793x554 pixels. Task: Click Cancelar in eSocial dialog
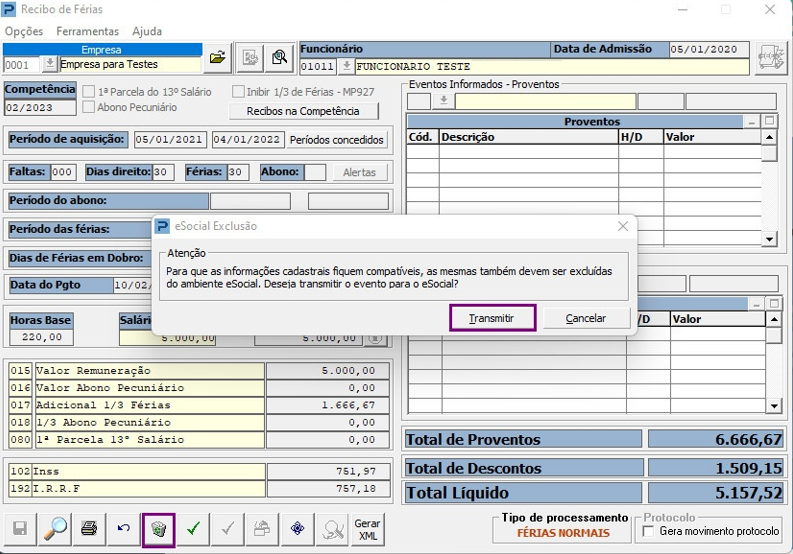coord(586,318)
